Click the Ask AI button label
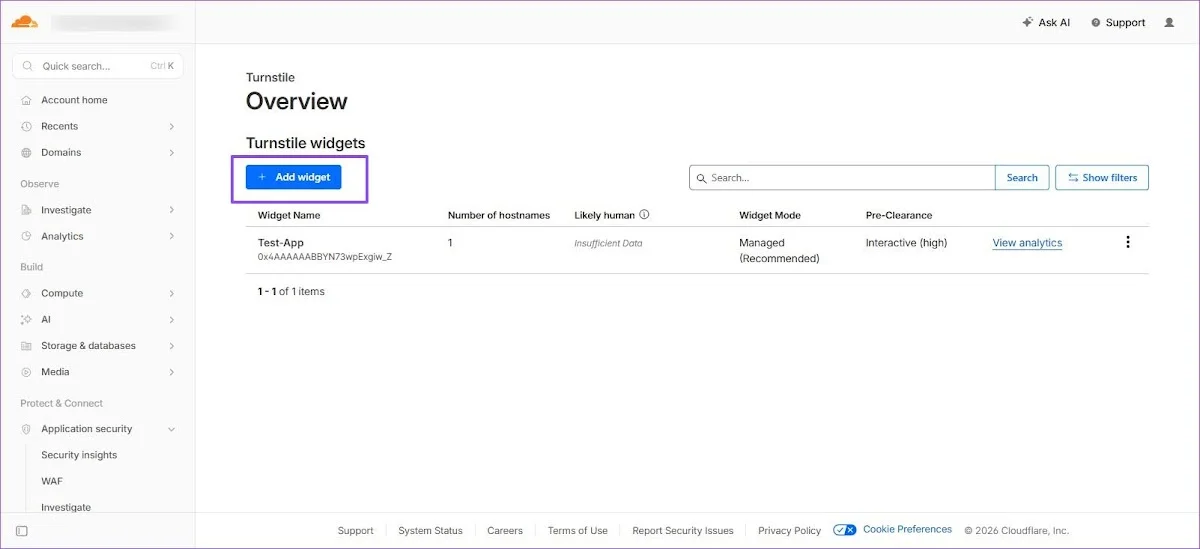Viewport: 1200px width, 549px height. [1054, 22]
